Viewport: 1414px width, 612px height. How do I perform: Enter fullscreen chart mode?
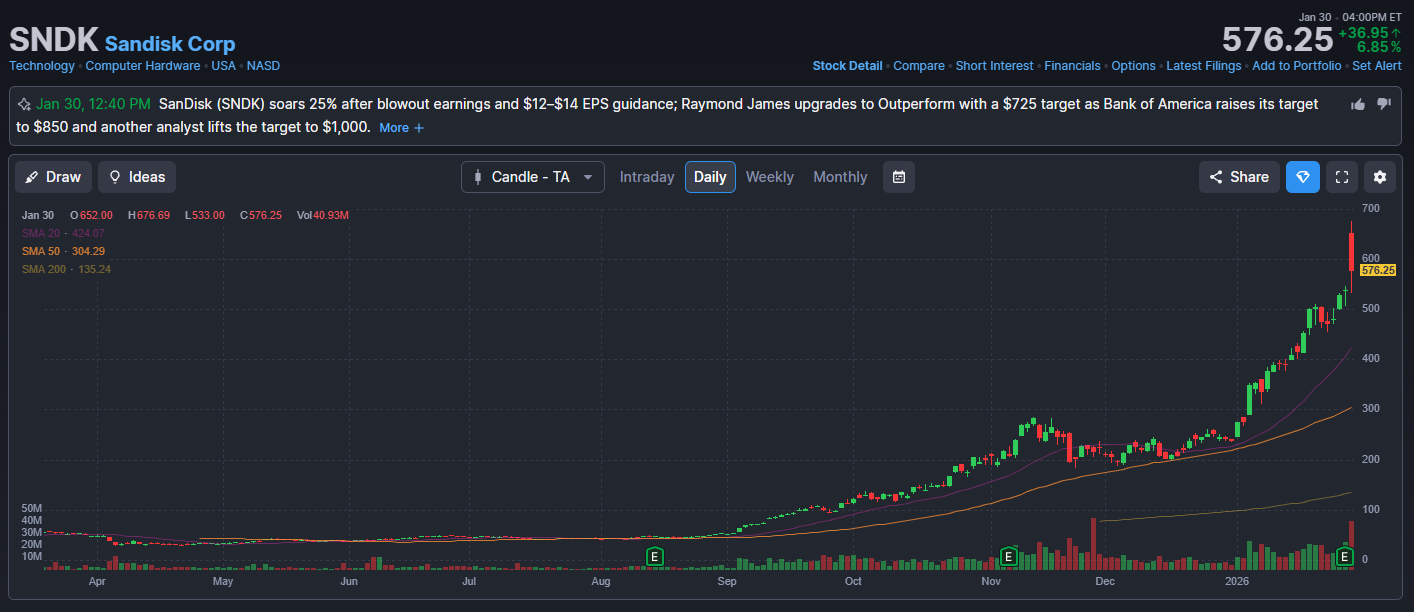point(1343,177)
